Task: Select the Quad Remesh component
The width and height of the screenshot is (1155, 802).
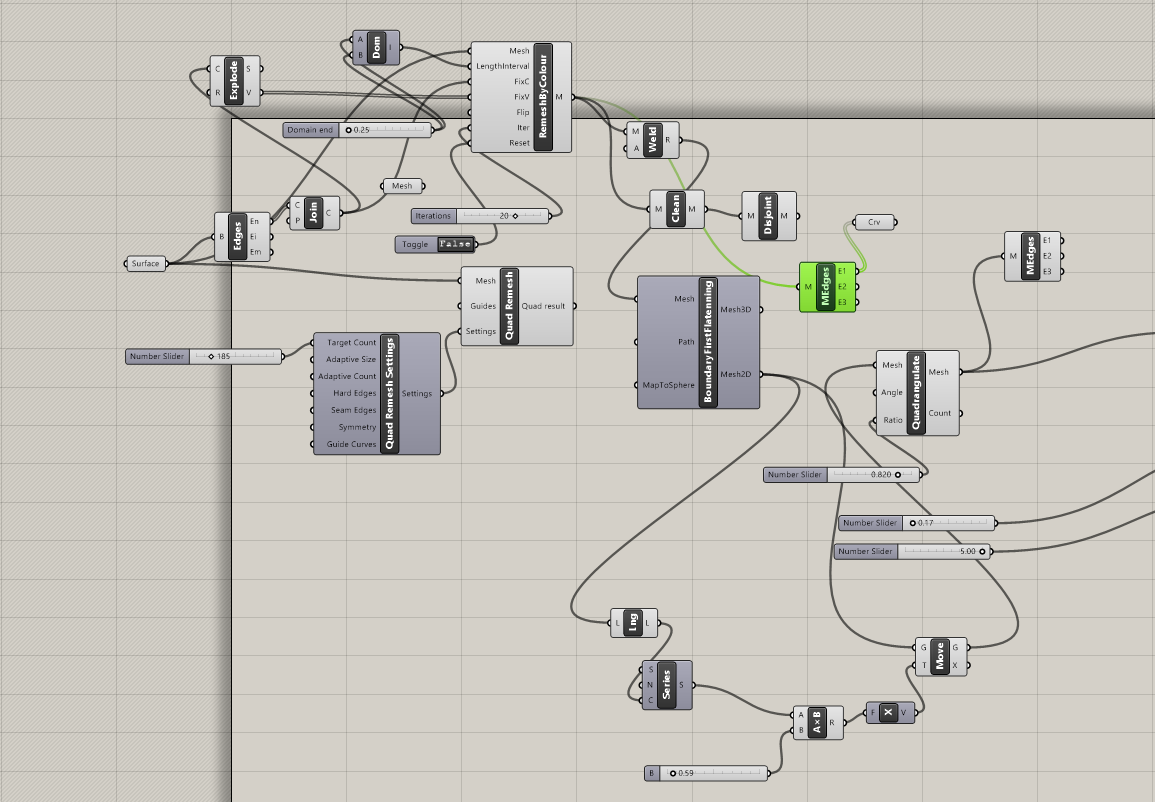Action: (x=516, y=306)
